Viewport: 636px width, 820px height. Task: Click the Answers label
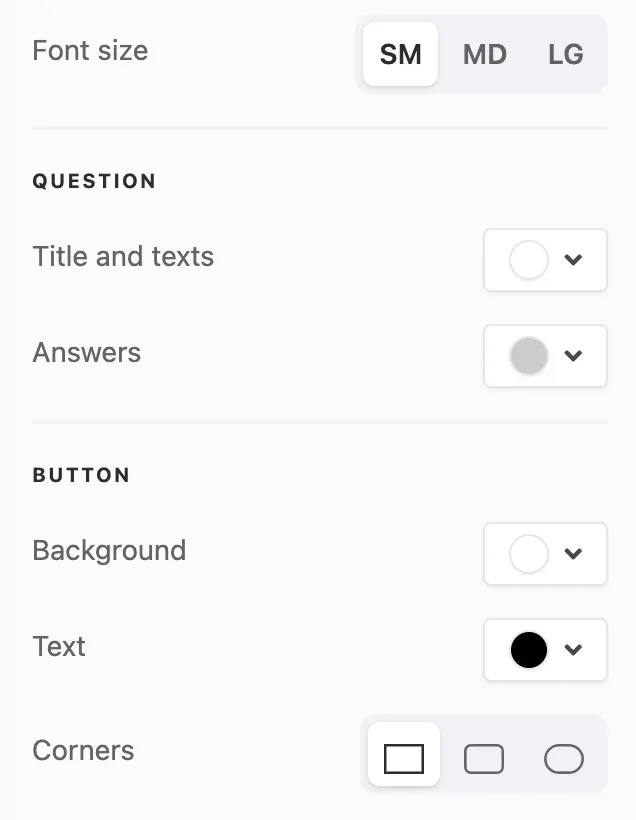[87, 353]
